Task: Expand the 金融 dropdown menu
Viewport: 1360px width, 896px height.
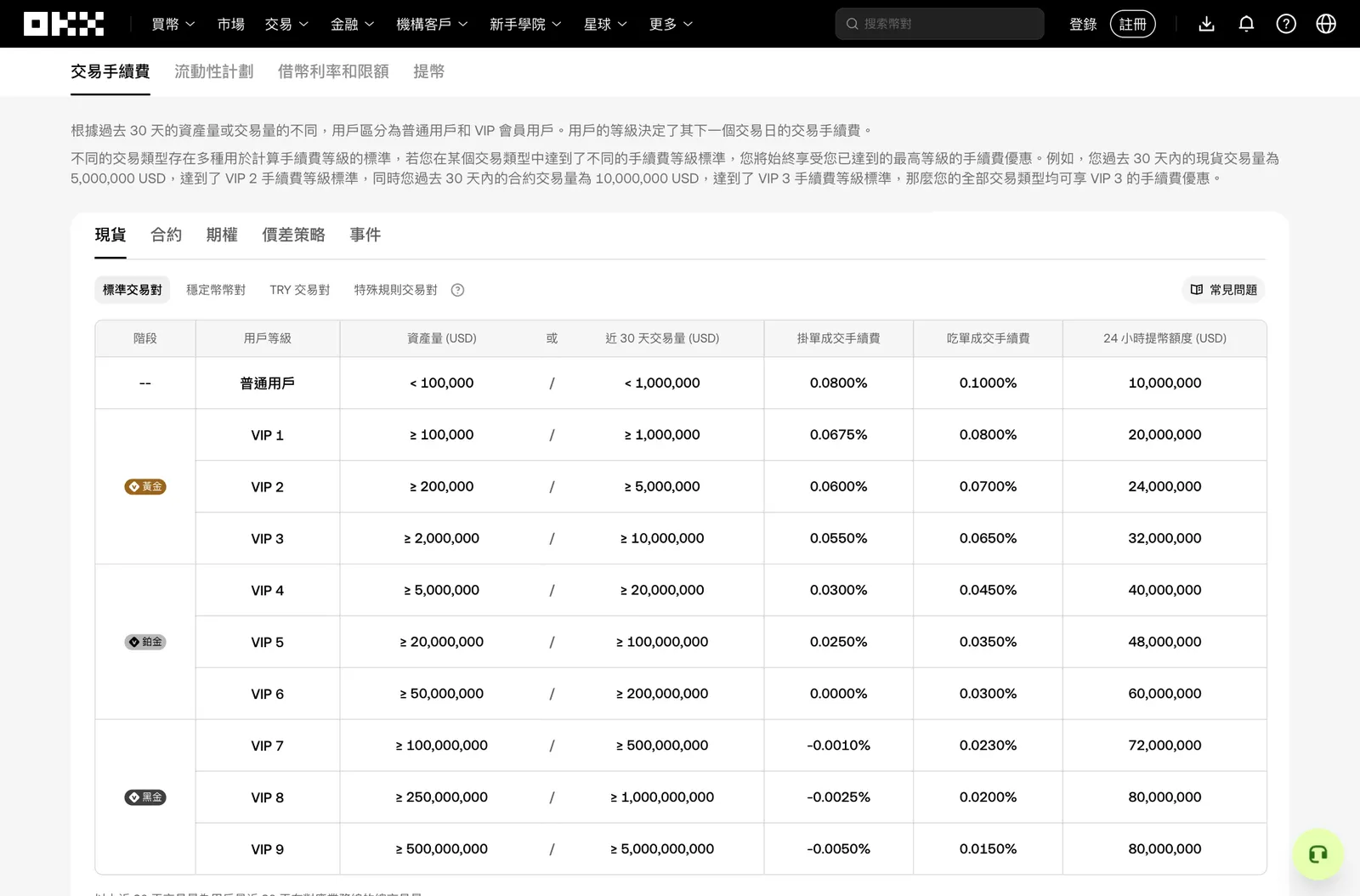Action: (353, 24)
